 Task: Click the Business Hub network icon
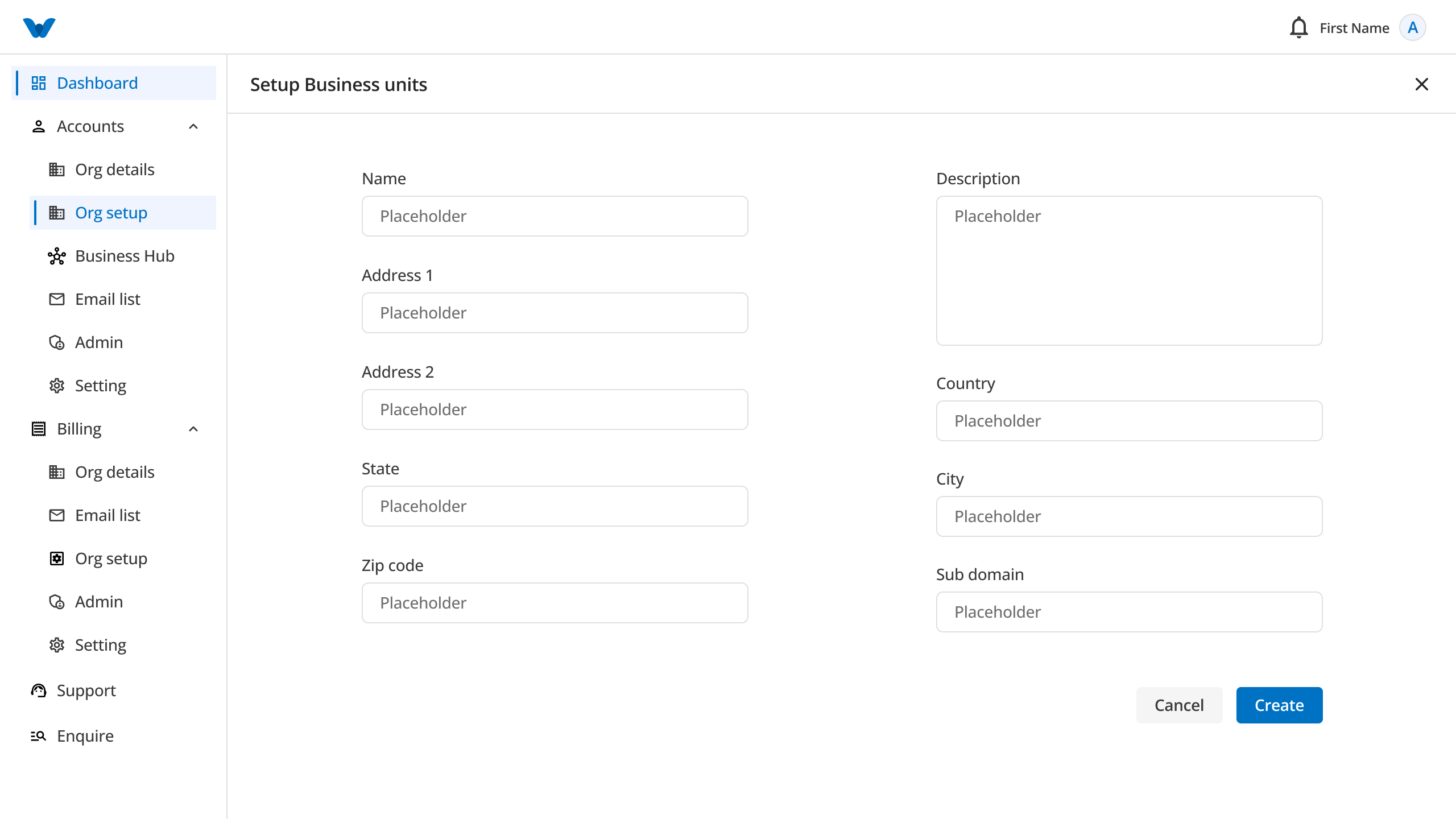[x=57, y=256]
